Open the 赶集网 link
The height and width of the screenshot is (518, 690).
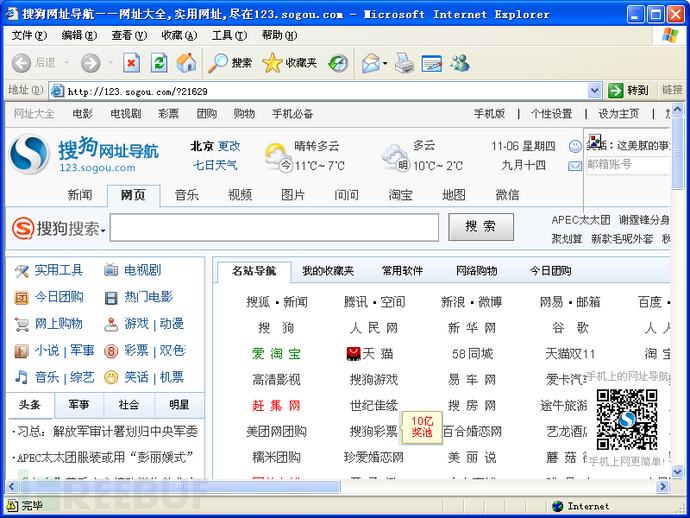point(276,405)
